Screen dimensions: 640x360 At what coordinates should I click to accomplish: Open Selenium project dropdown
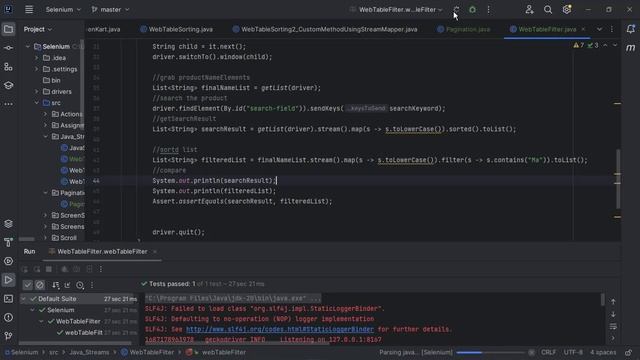tap(63, 9)
